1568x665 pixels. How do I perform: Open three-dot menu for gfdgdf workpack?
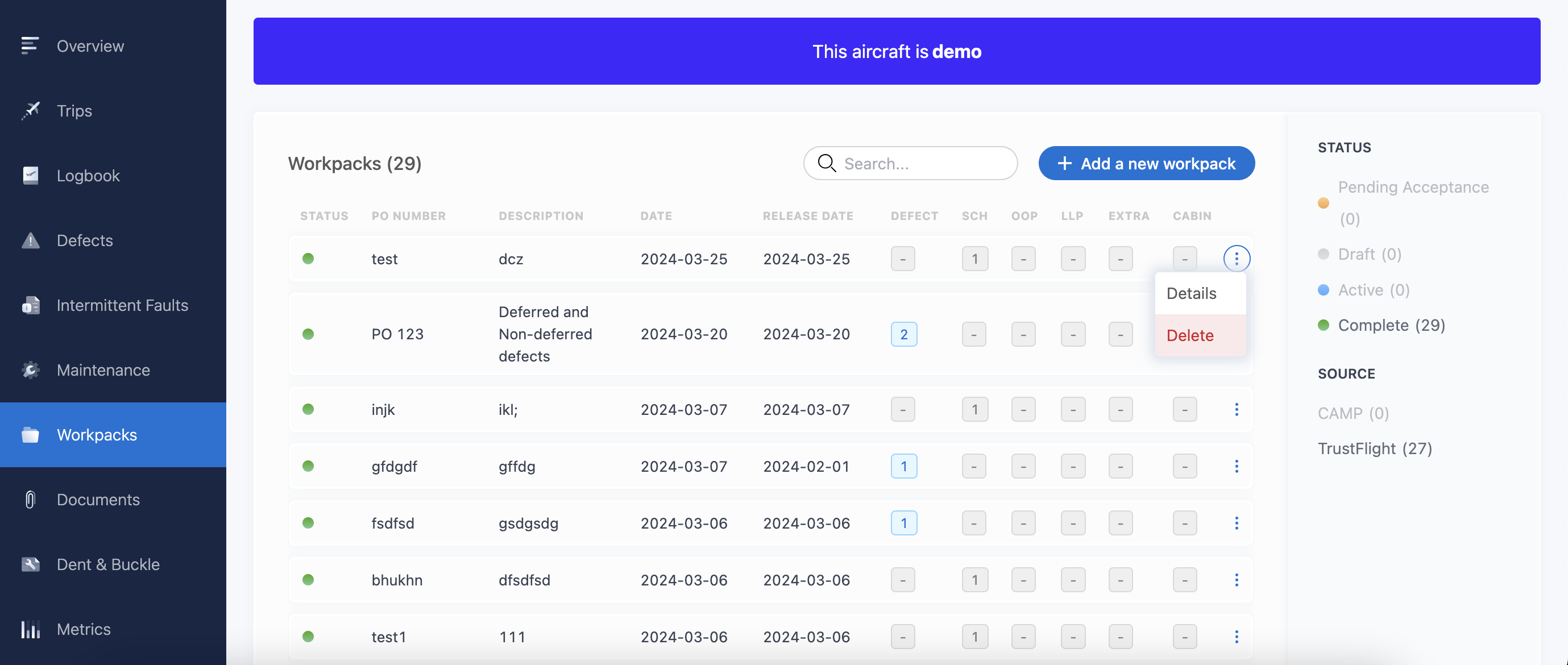pos(1235,466)
